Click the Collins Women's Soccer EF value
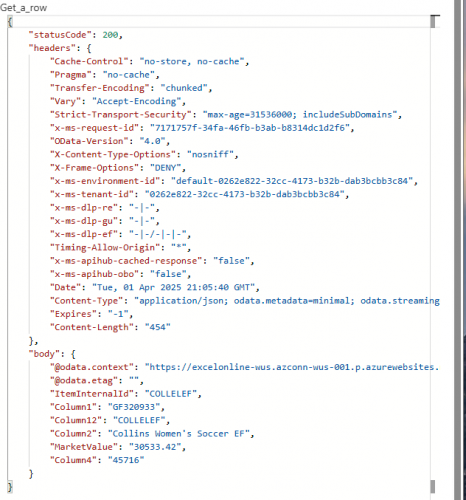 (x=179, y=434)
